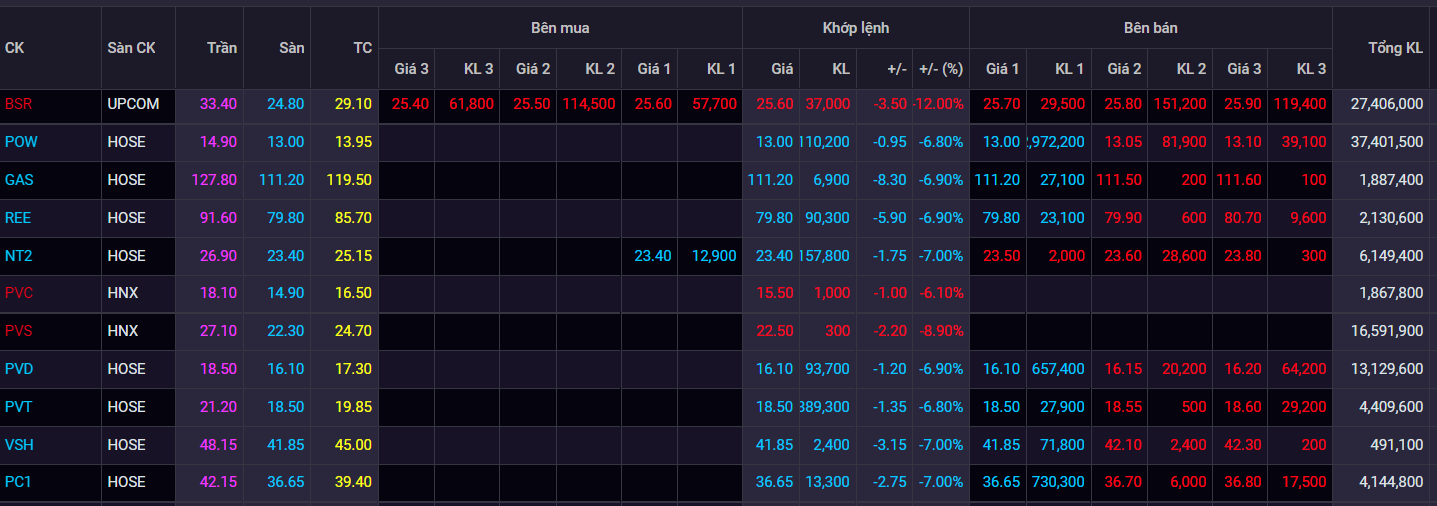The height and width of the screenshot is (506, 1437).
Task: Click the PVS stock symbol
Action: click(x=19, y=331)
